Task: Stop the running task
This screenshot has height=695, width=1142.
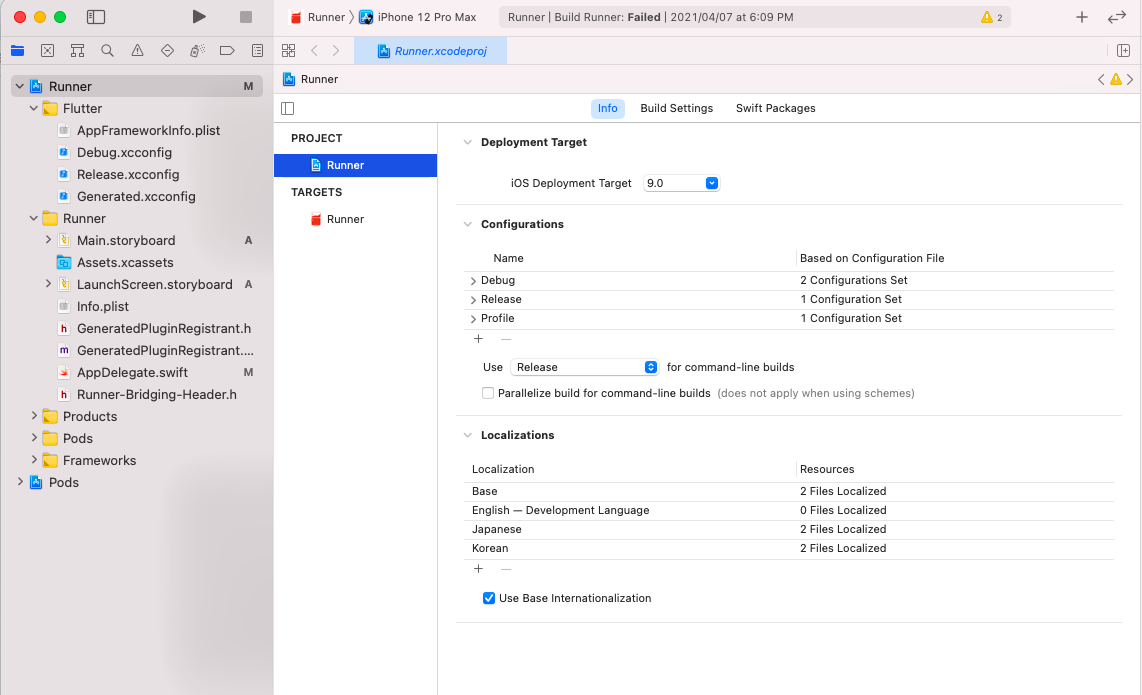Action: (246, 17)
